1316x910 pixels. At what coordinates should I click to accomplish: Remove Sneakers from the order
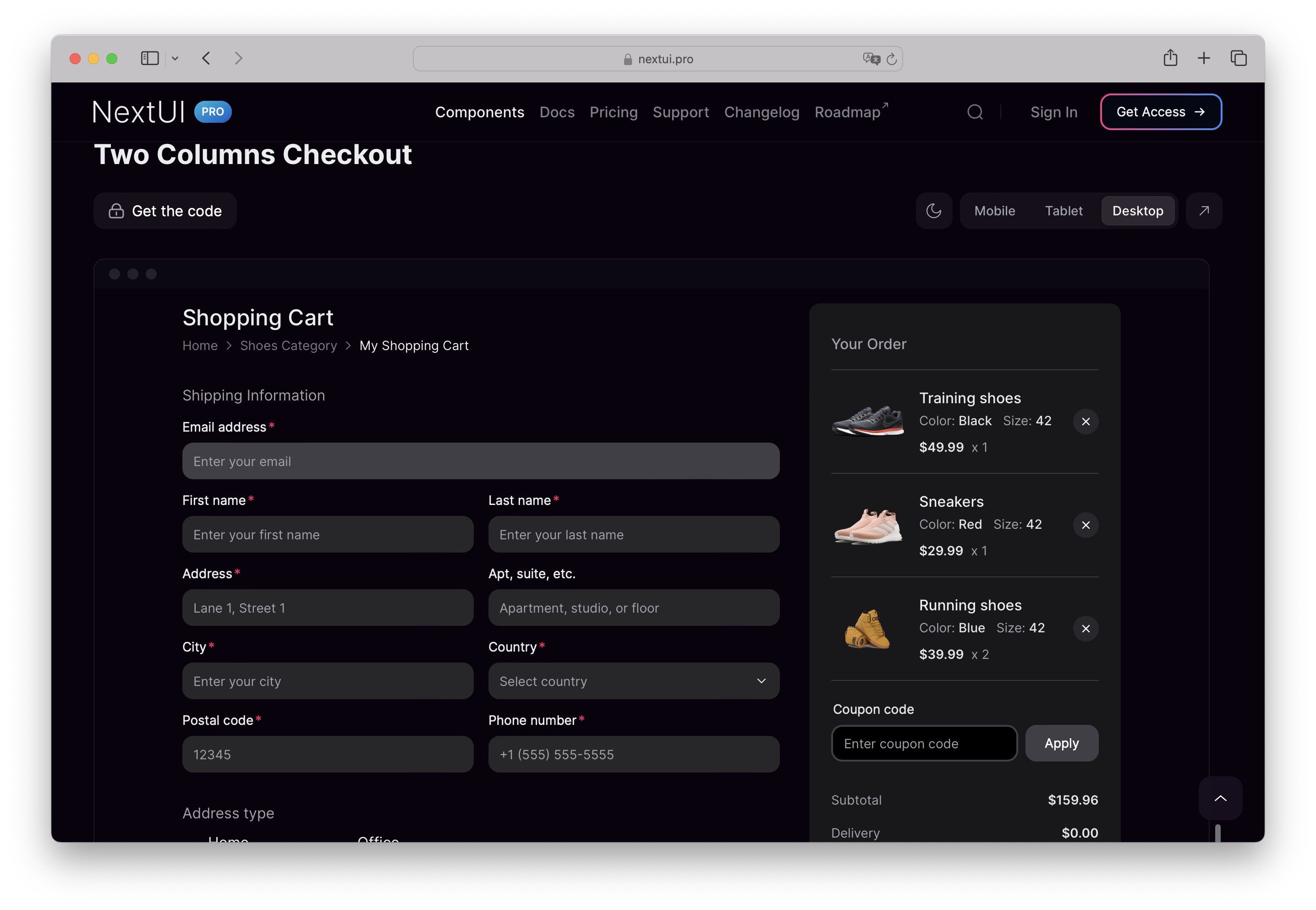(1086, 525)
